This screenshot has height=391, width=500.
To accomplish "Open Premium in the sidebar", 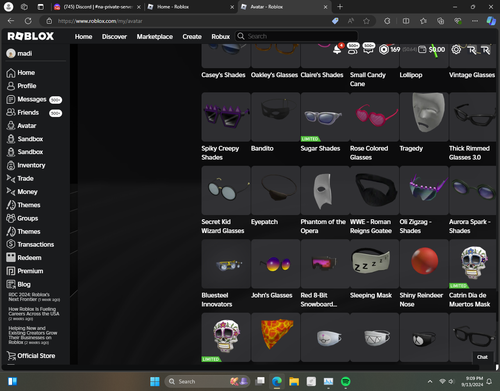I will [25, 271].
